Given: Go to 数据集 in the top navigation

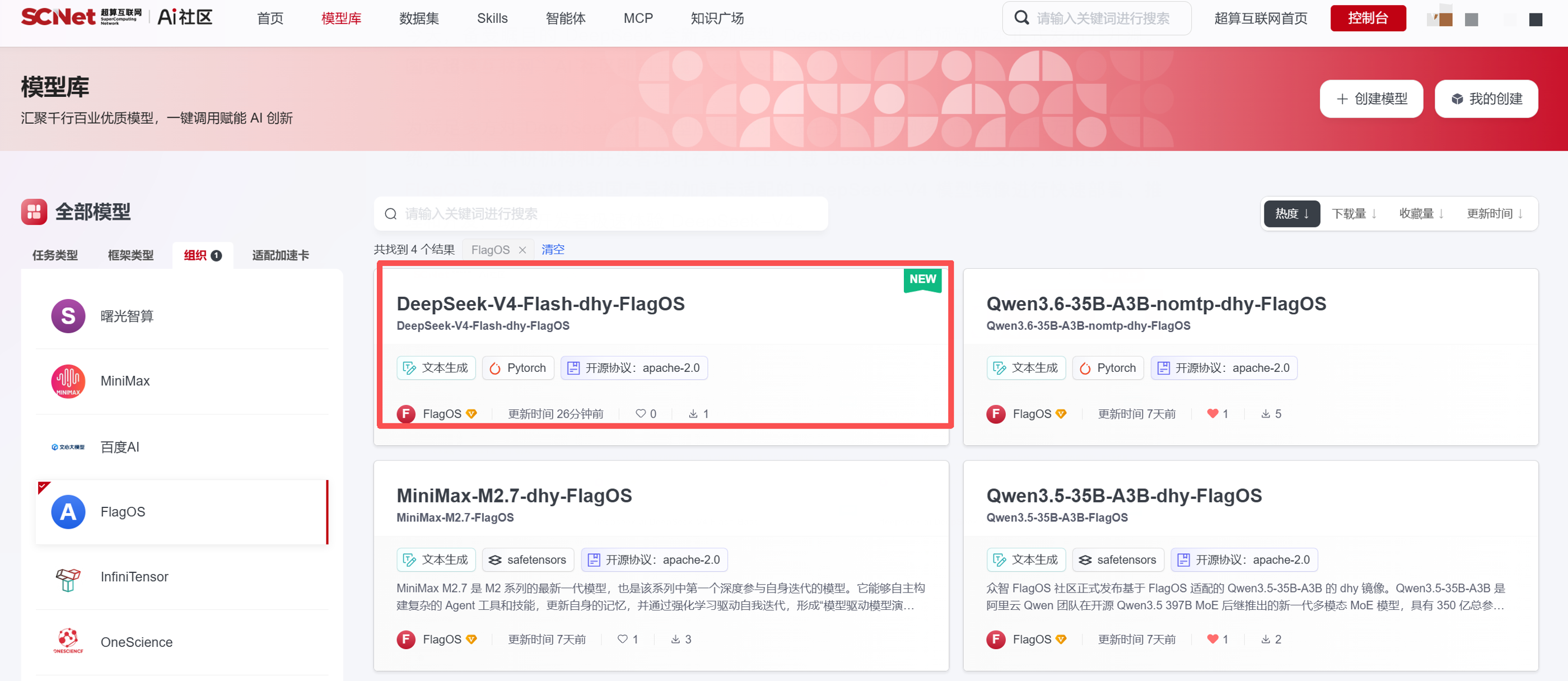Looking at the screenshot, I should point(419,18).
